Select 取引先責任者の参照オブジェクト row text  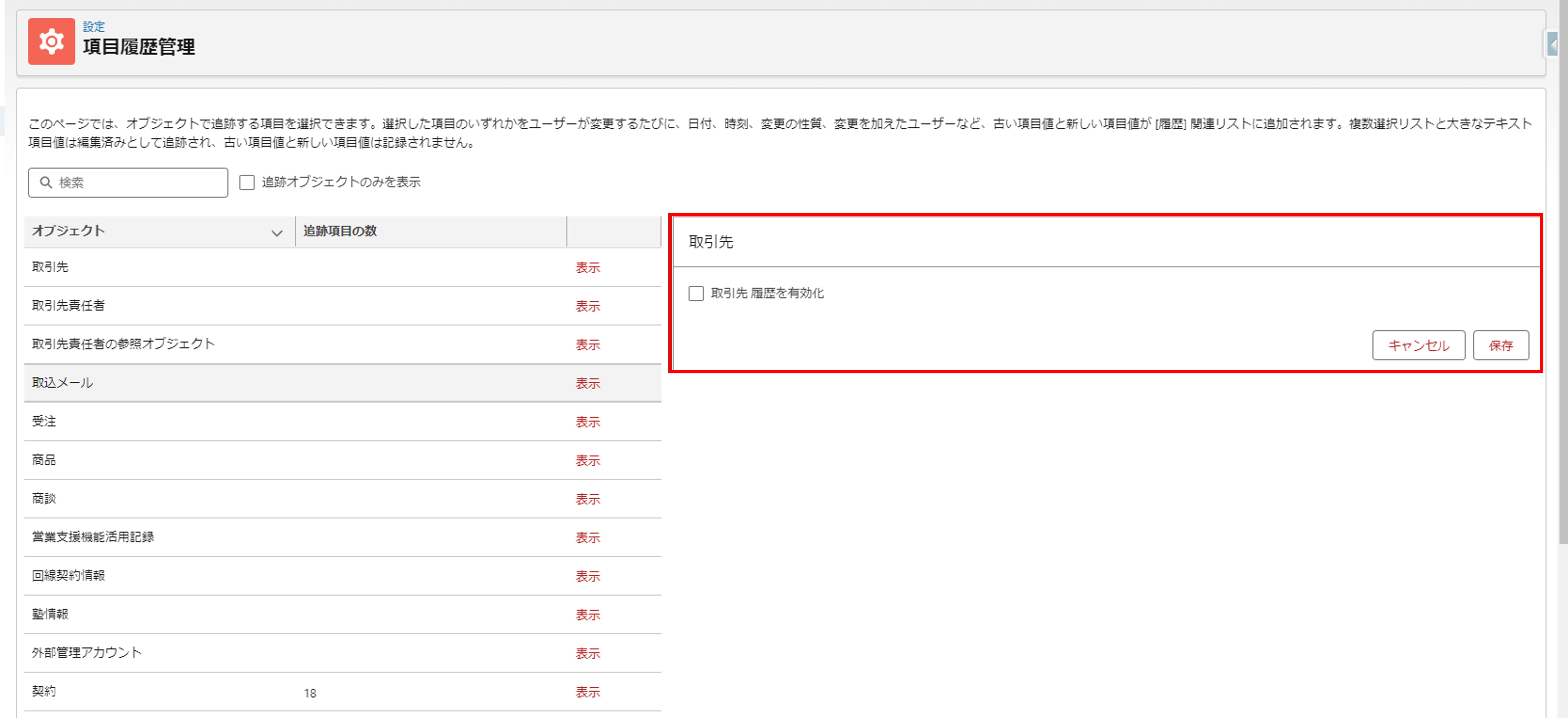click(x=123, y=344)
